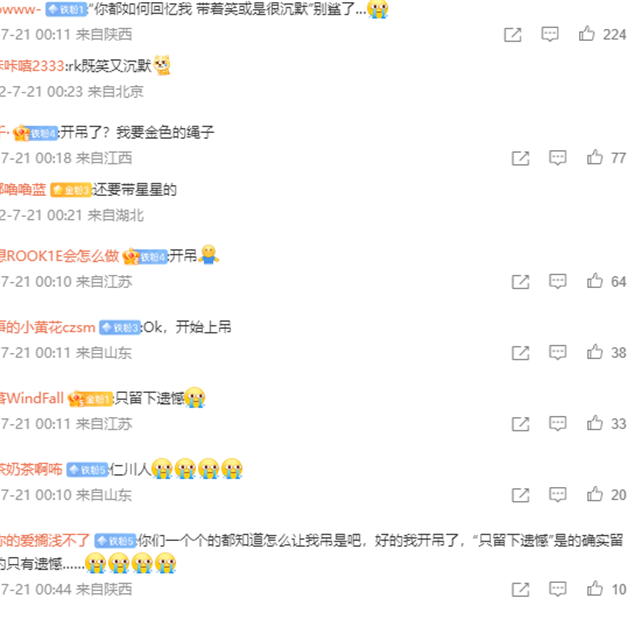Click the 金粉3 badge beside 噜噜蓝
Screen dimensions: 640x619
pyautogui.click(x=70, y=190)
